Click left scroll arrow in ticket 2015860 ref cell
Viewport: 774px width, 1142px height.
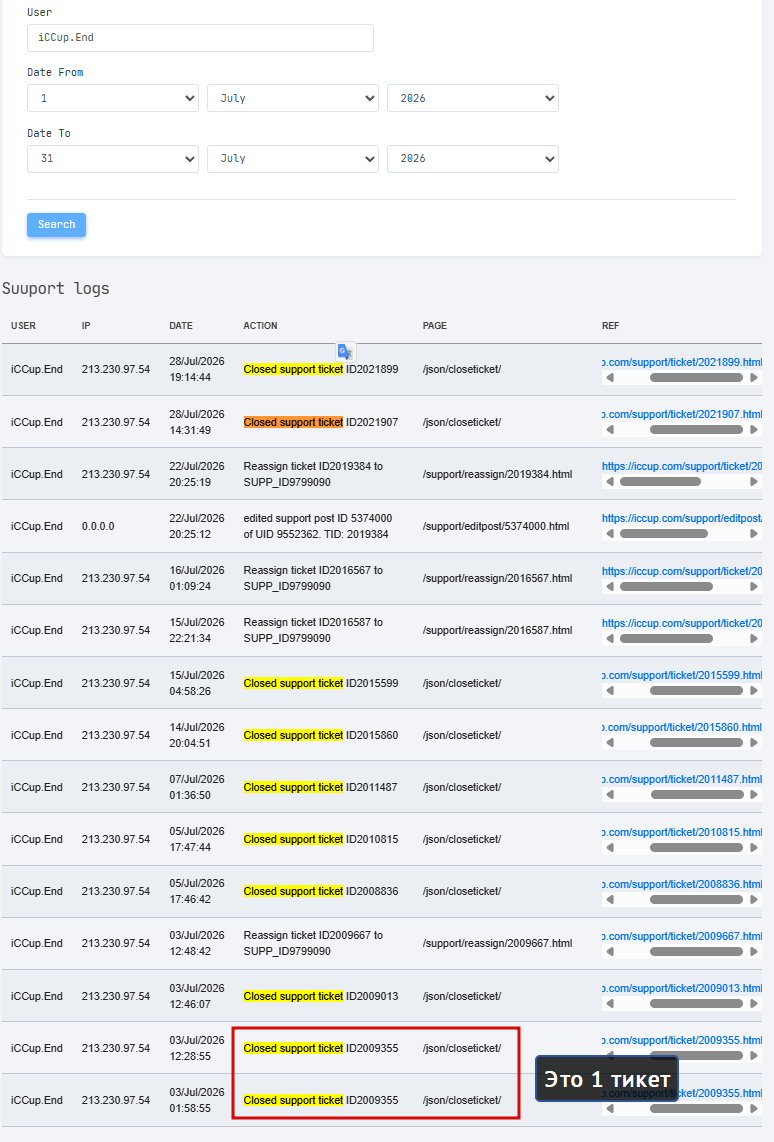click(610, 742)
